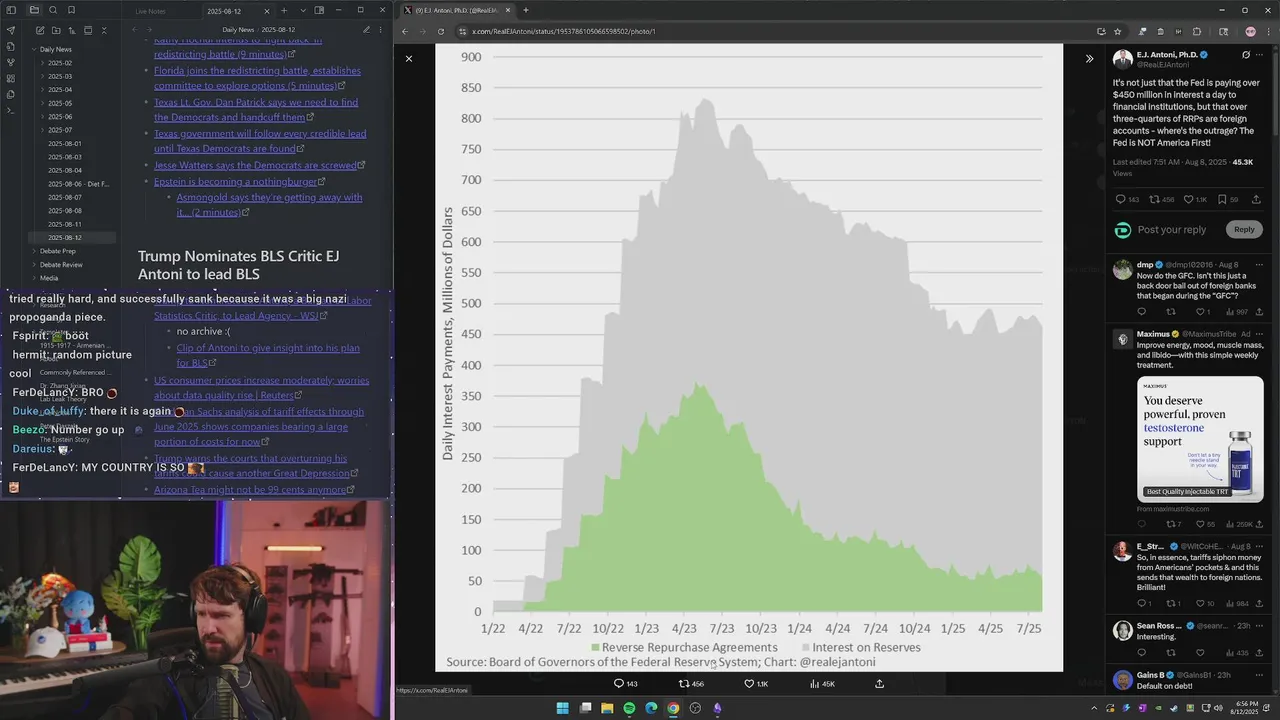The width and height of the screenshot is (1280, 720).
Task: Open the bookmarks icon in Obsidian sidebar
Action: [71, 10]
